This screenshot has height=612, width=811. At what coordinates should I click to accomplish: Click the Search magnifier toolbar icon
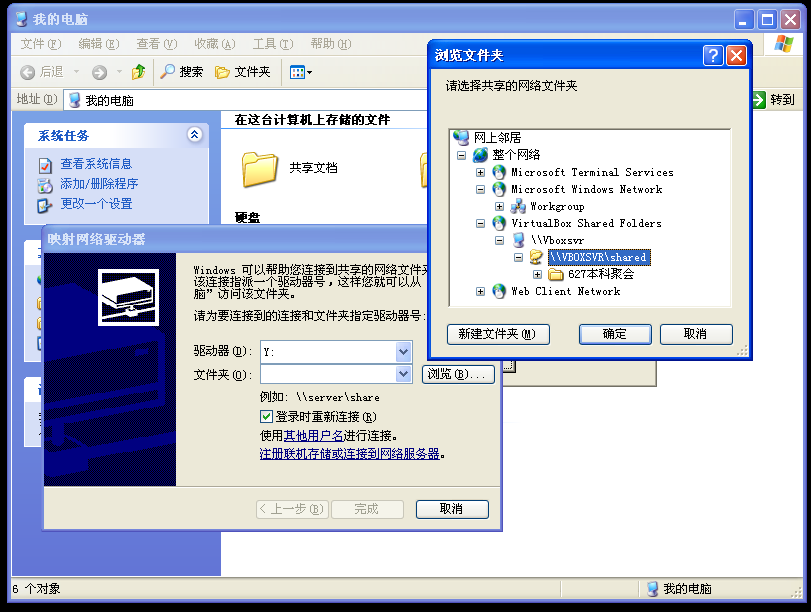coord(168,72)
